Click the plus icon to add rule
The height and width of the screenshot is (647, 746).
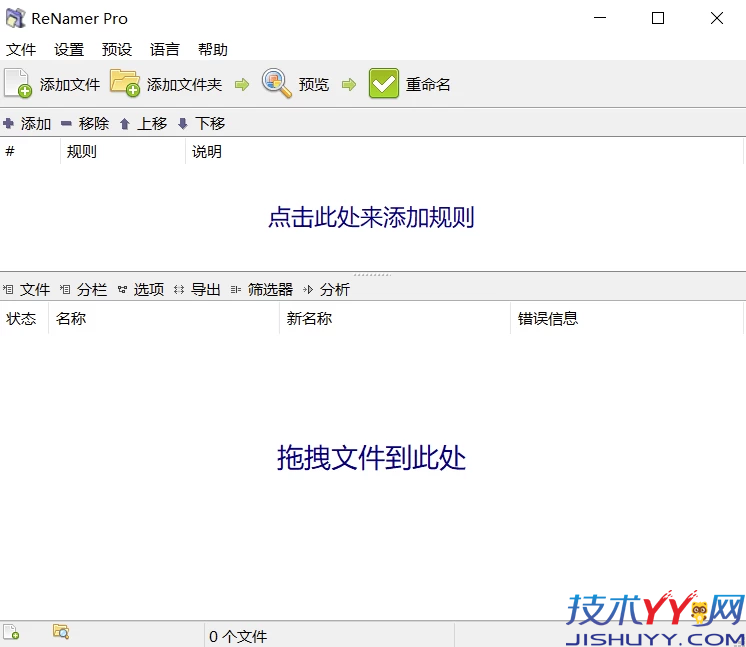click(x=8, y=124)
